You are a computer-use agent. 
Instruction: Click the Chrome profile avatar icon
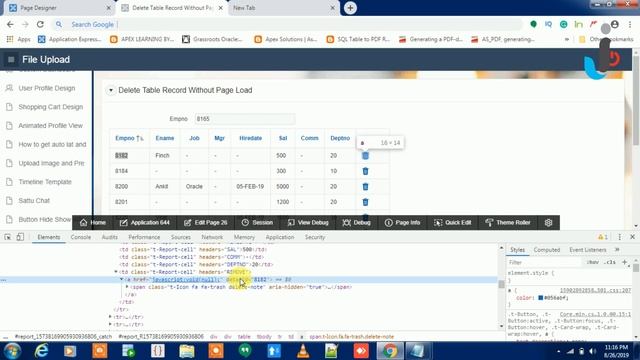[615, 24]
